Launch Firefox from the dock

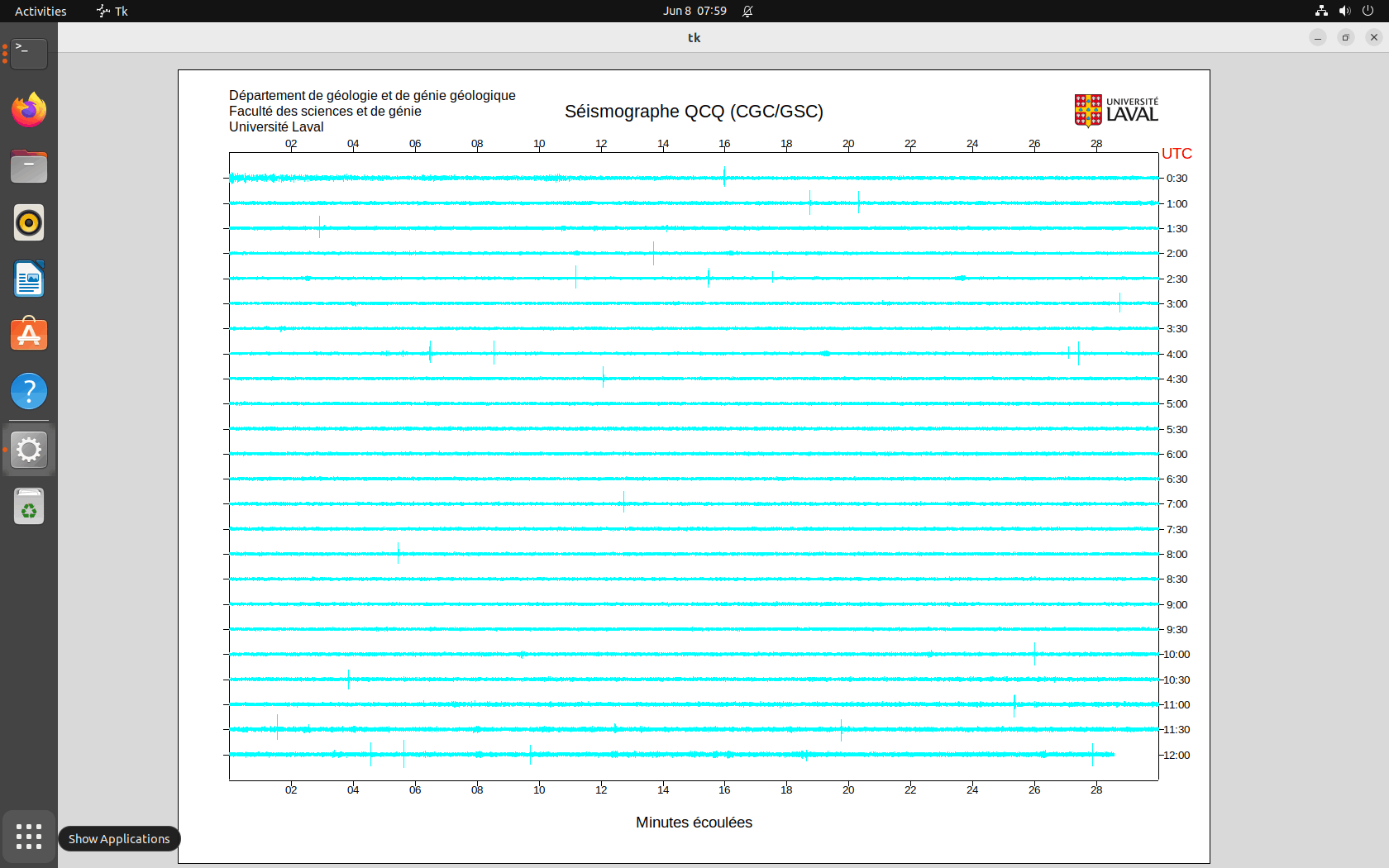[29, 110]
